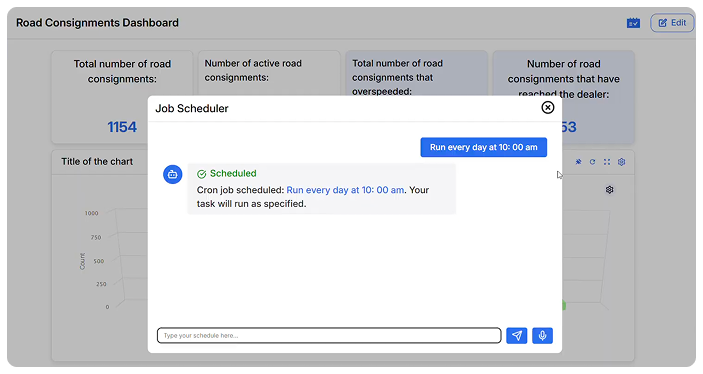Click the 'Run every day at 10: 00 am' message bubble
703x374 pixels.
483,147
